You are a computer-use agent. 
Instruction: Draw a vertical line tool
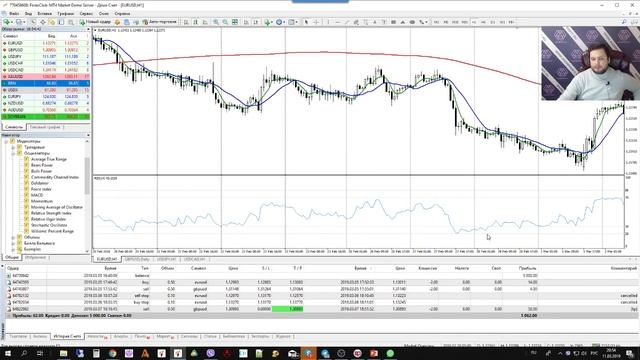click(x=328, y=22)
